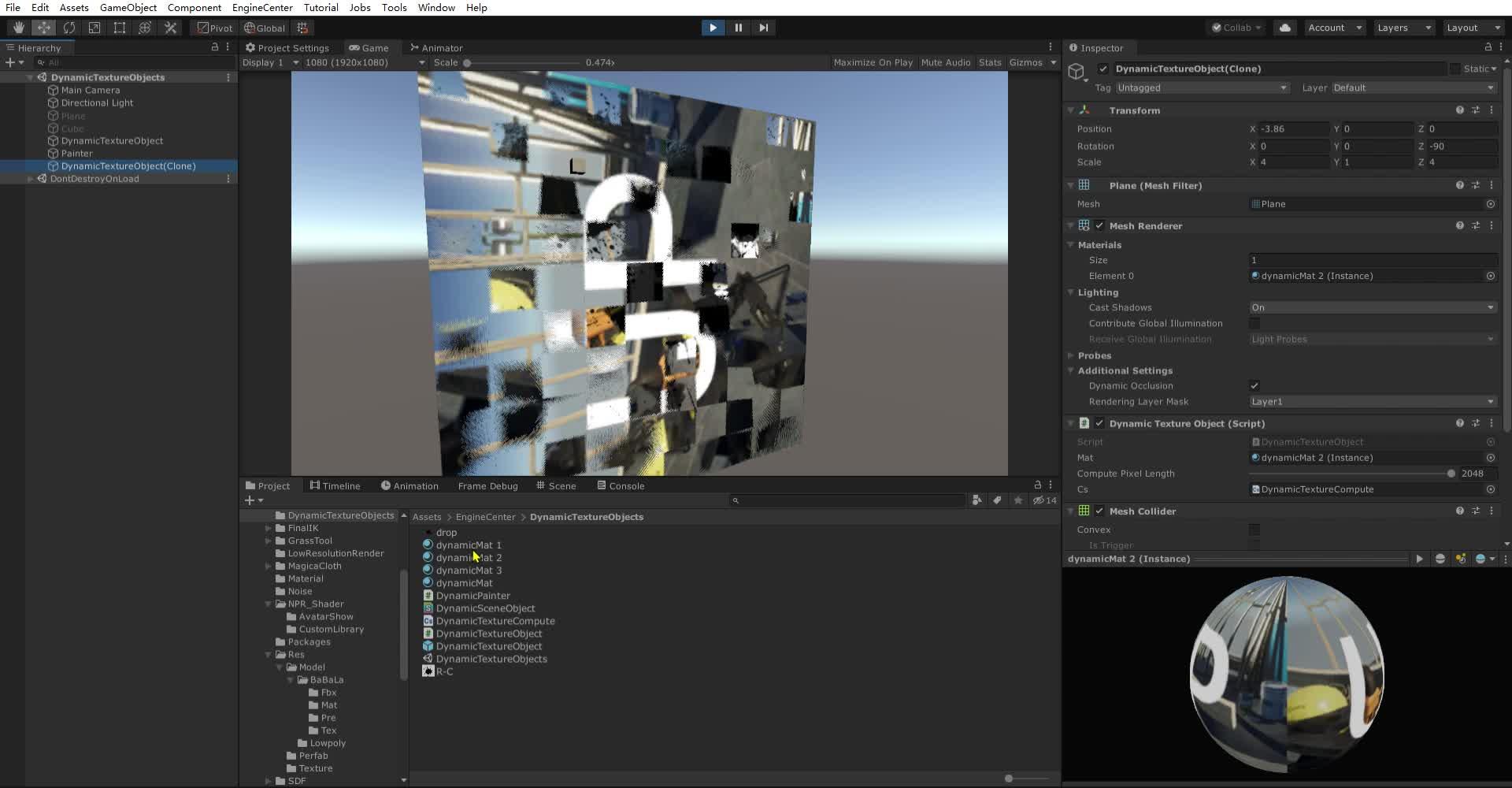Click the Maximize On Play button

pyautogui.click(x=873, y=62)
